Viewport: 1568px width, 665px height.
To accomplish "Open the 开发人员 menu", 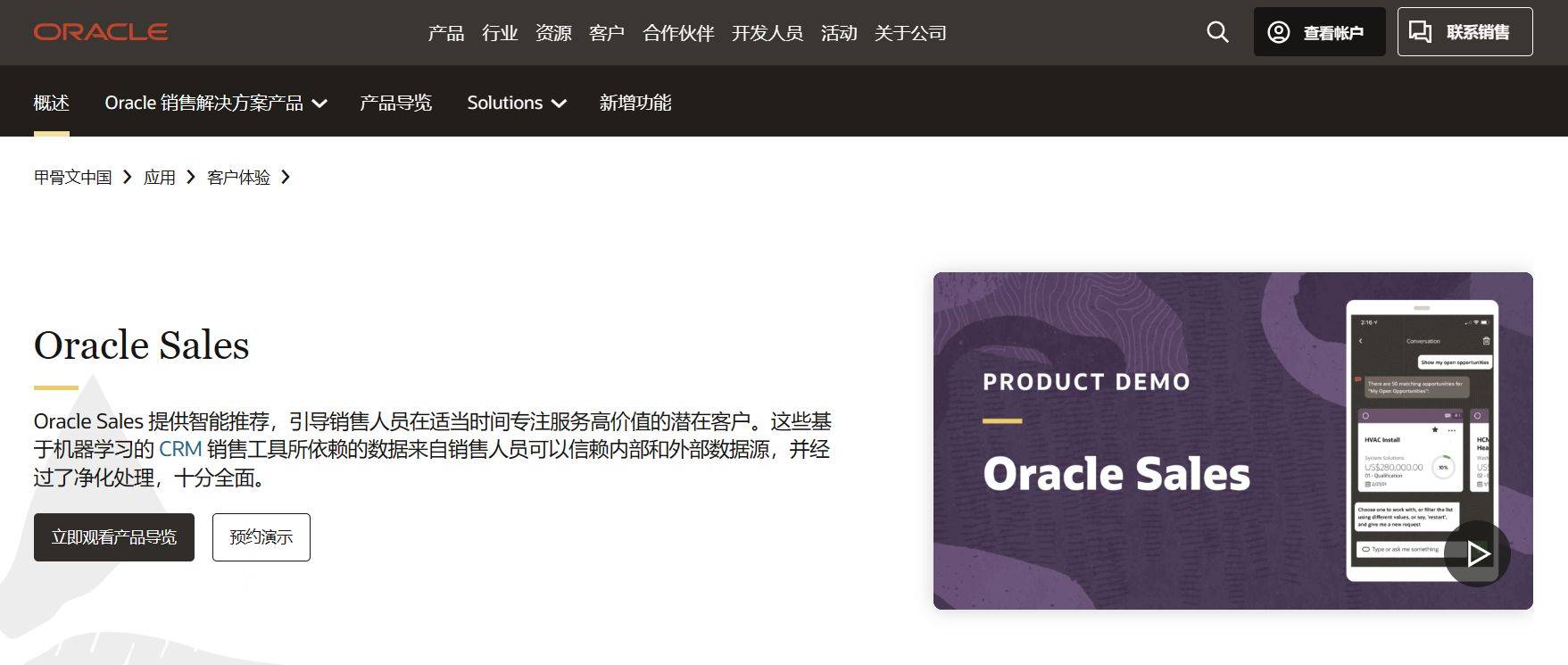I will point(767,33).
